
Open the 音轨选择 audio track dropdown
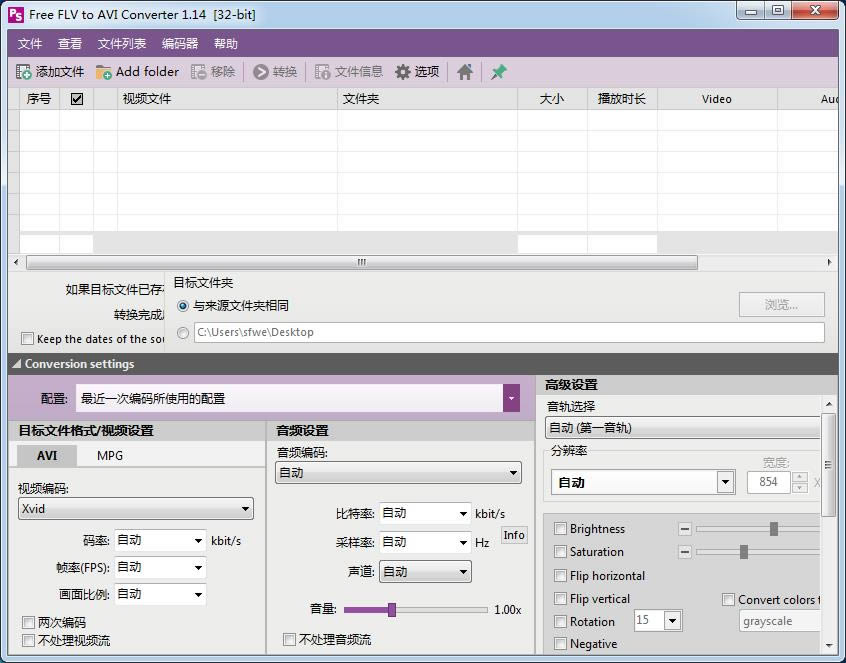tap(683, 428)
